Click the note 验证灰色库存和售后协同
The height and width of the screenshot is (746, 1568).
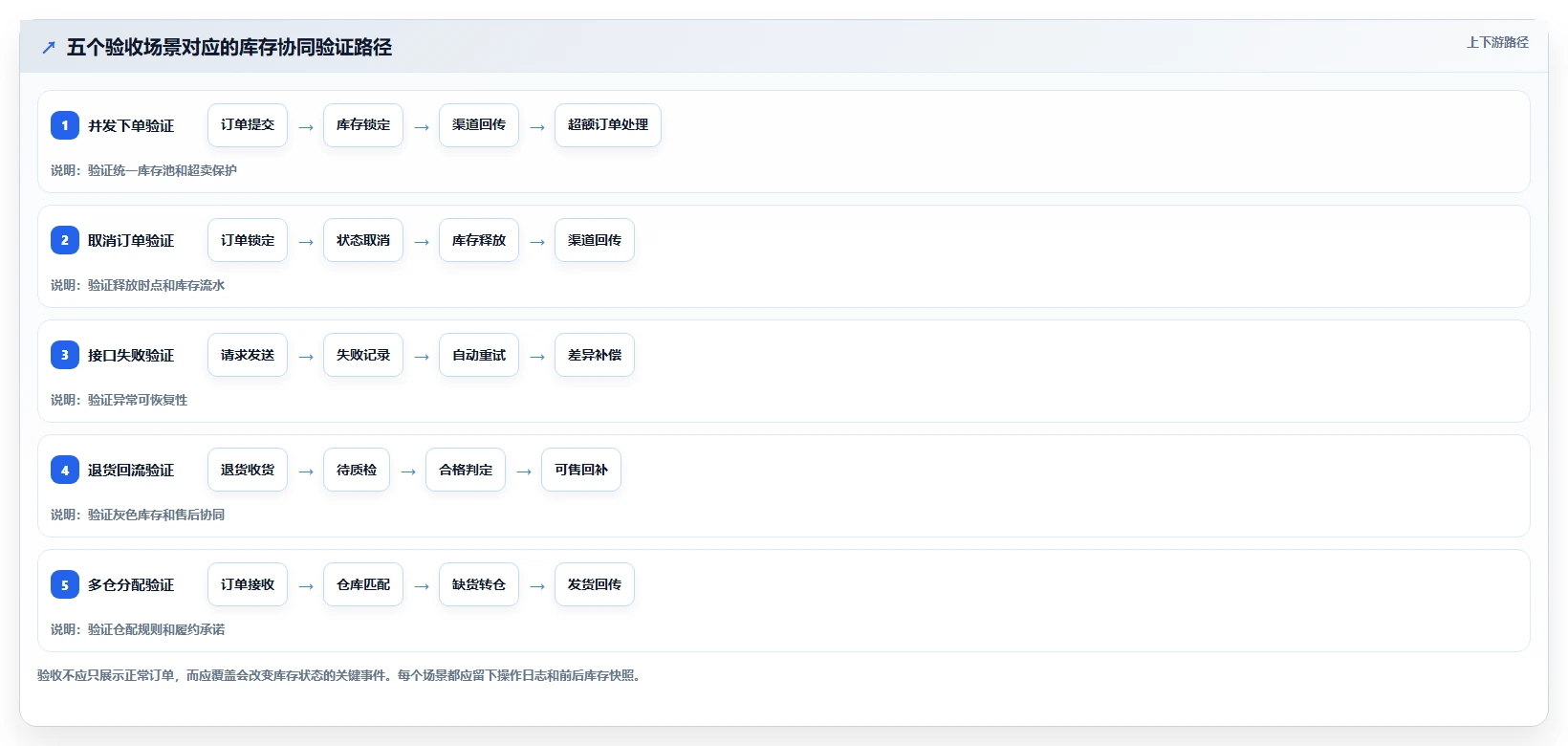coord(157,515)
